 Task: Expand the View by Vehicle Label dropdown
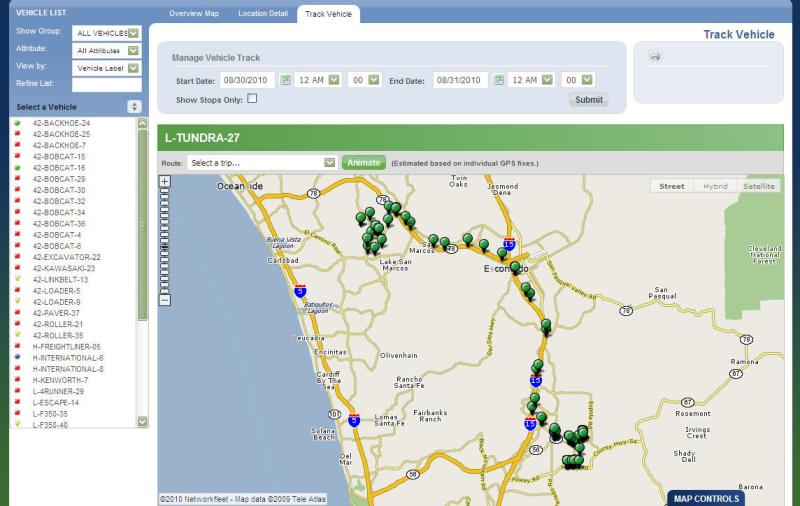click(134, 68)
